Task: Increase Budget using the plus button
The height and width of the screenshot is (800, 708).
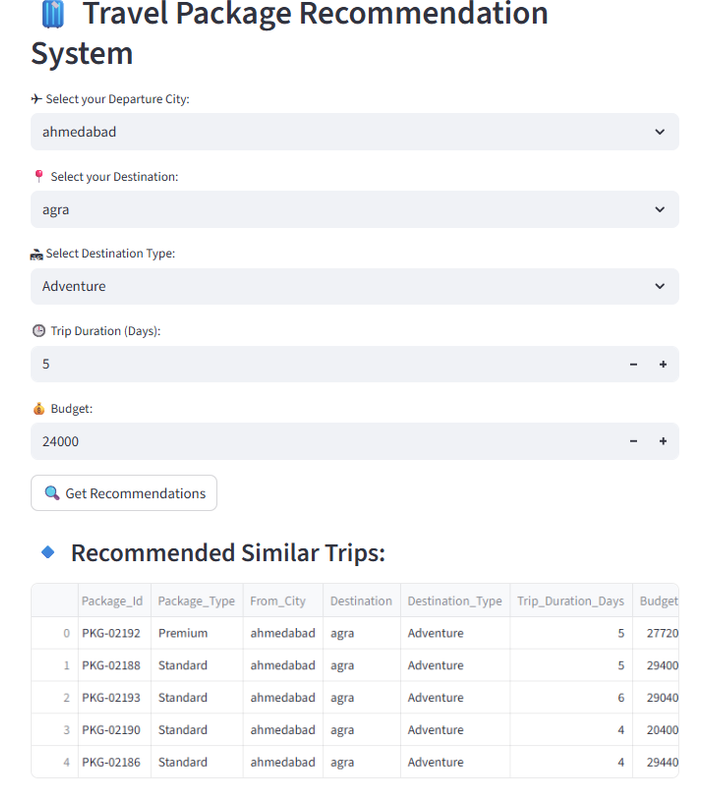Action: coord(662,441)
